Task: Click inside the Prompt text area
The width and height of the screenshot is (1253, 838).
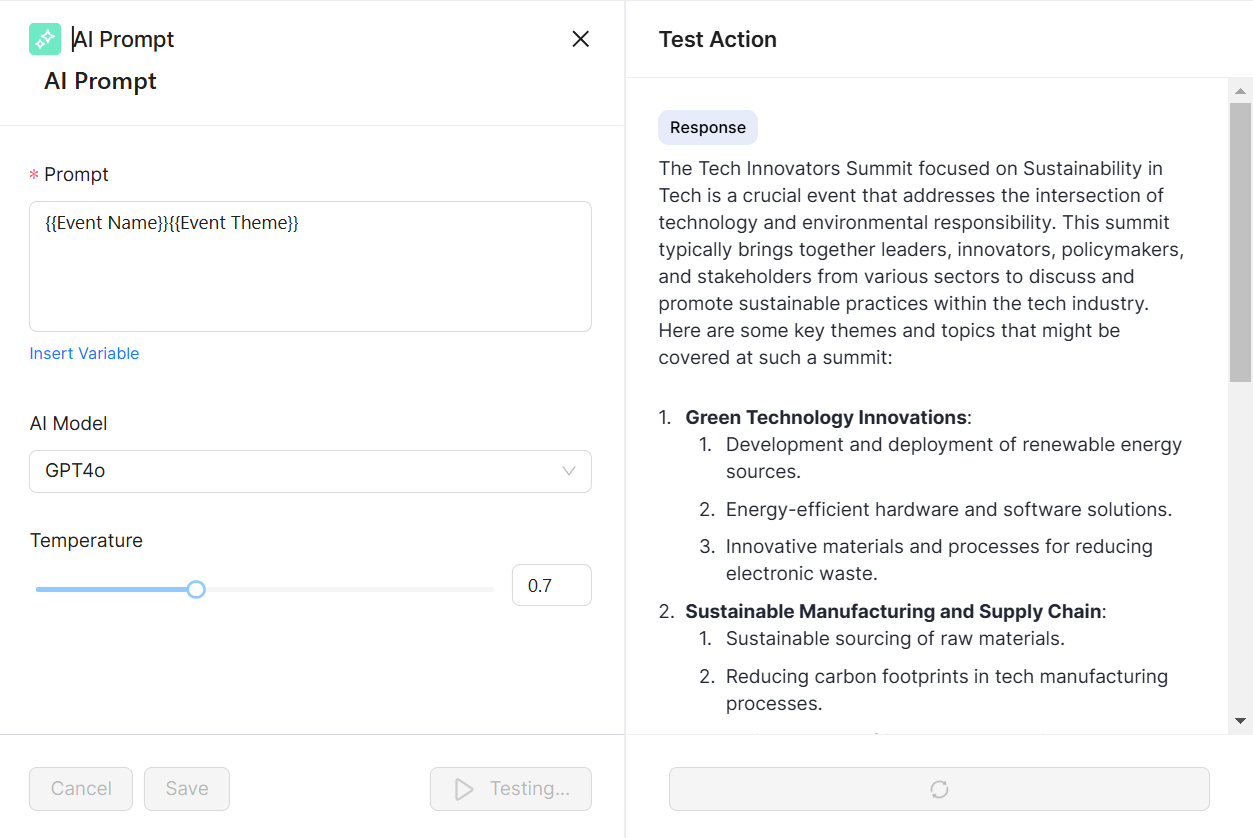Action: pyautogui.click(x=310, y=275)
